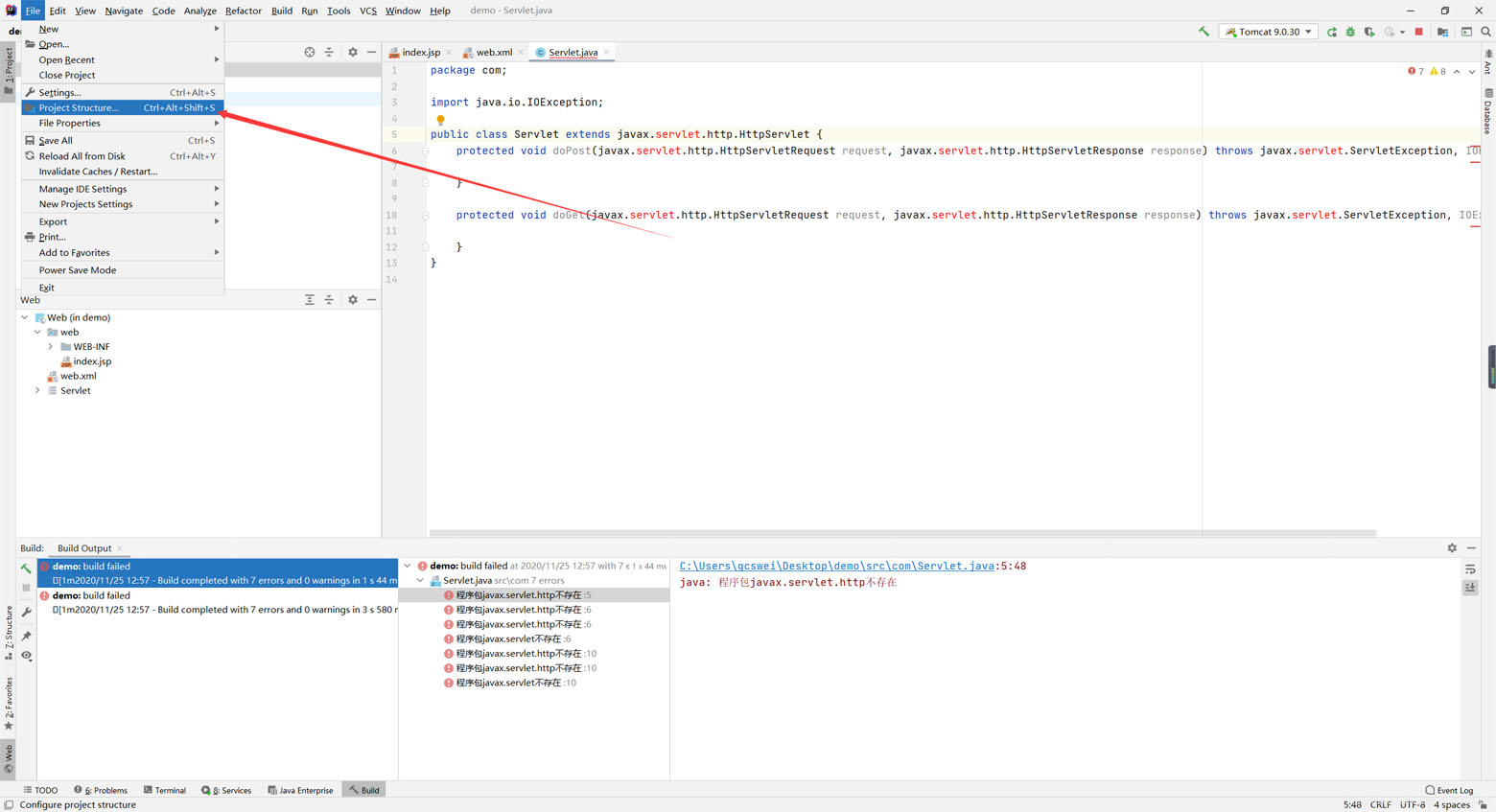
Task: Open the Servlet.java file path link
Action: pos(836,567)
